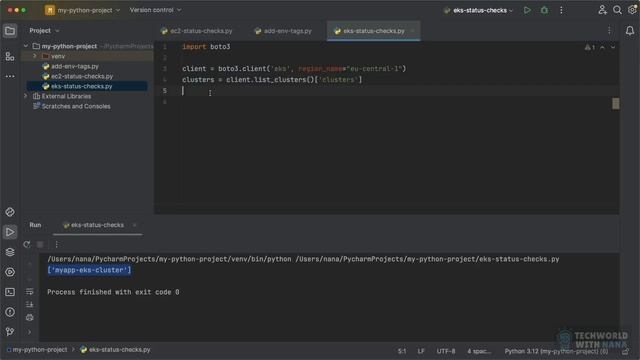Select ec2-status-checks.py in project tree

(x=82, y=76)
